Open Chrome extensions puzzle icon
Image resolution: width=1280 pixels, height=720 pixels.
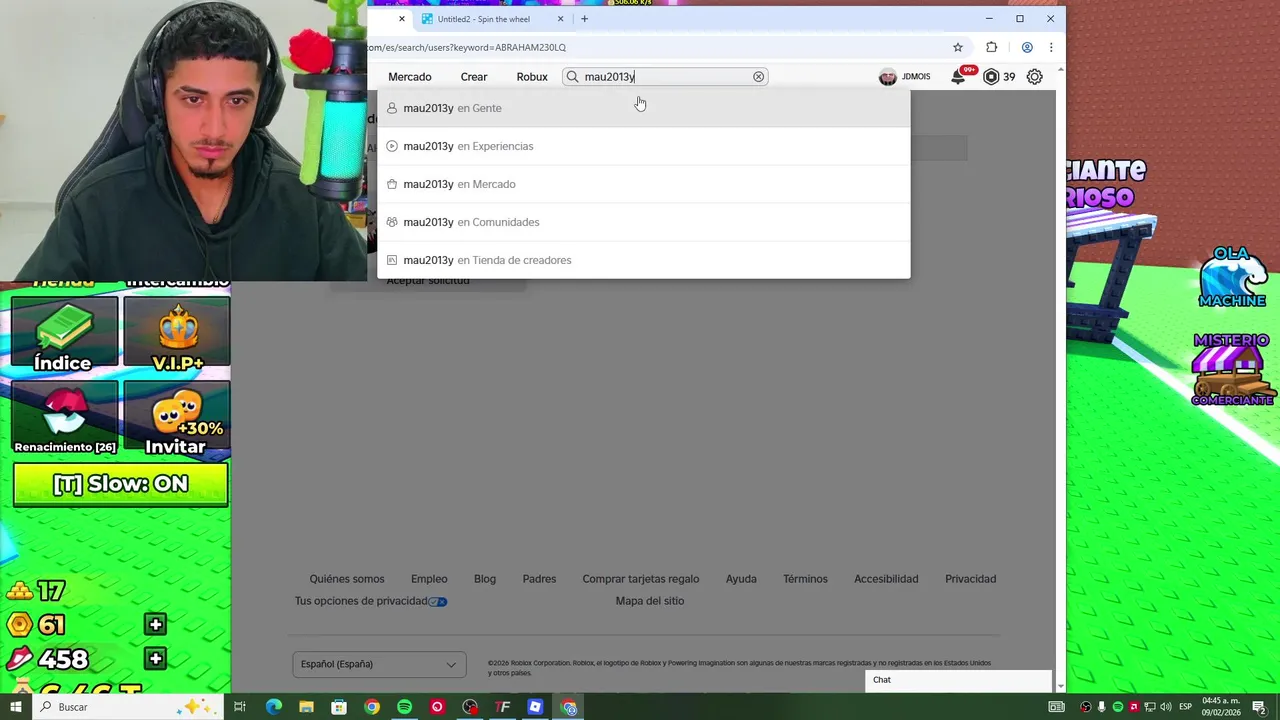click(x=992, y=47)
